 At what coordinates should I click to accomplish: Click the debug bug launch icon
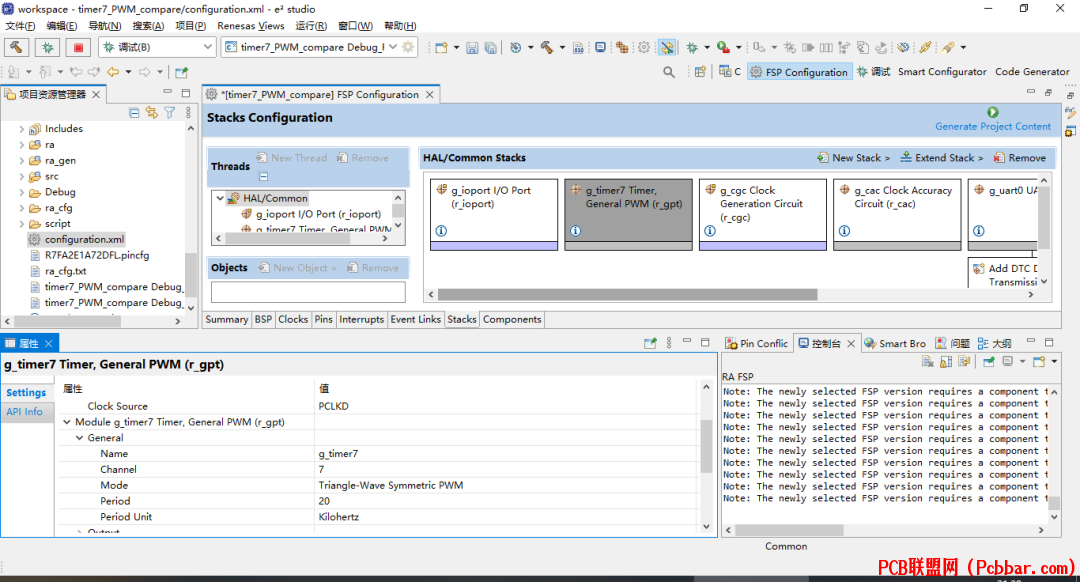tap(48, 47)
